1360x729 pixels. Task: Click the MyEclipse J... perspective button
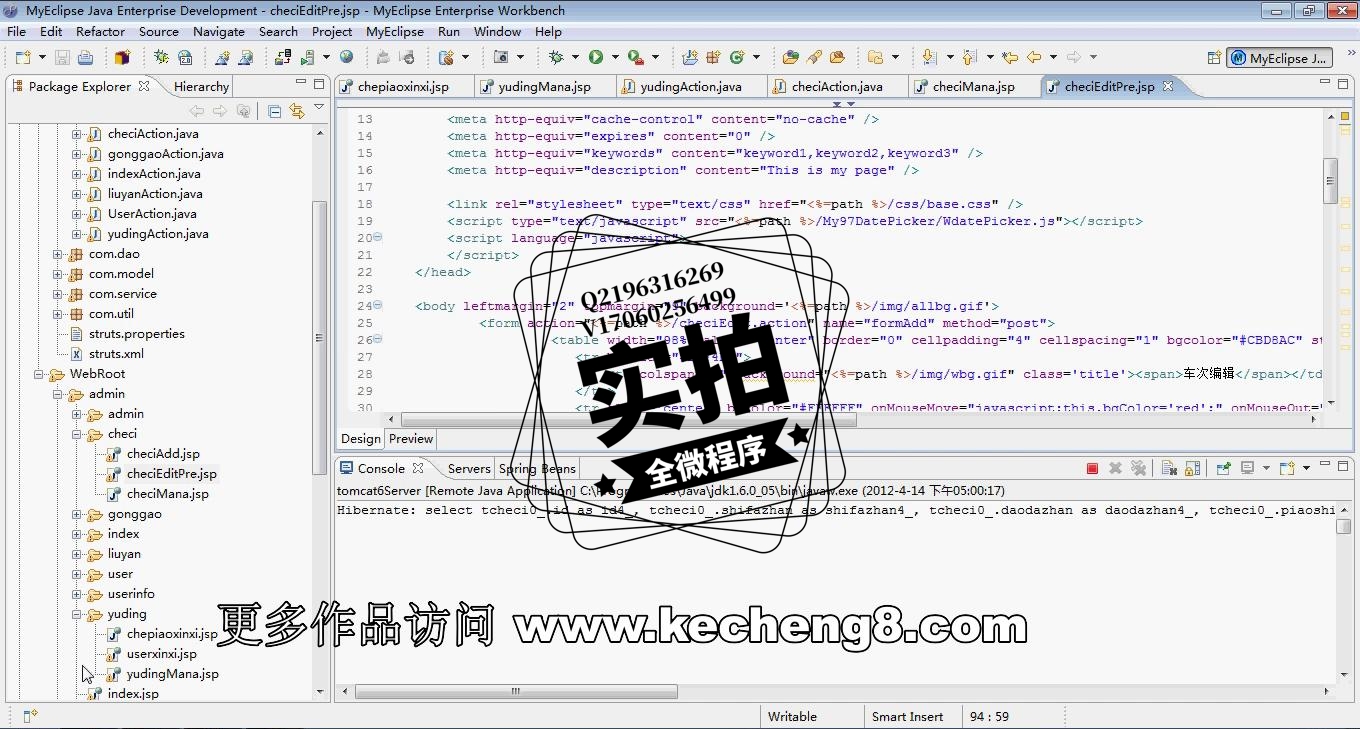[1279, 58]
